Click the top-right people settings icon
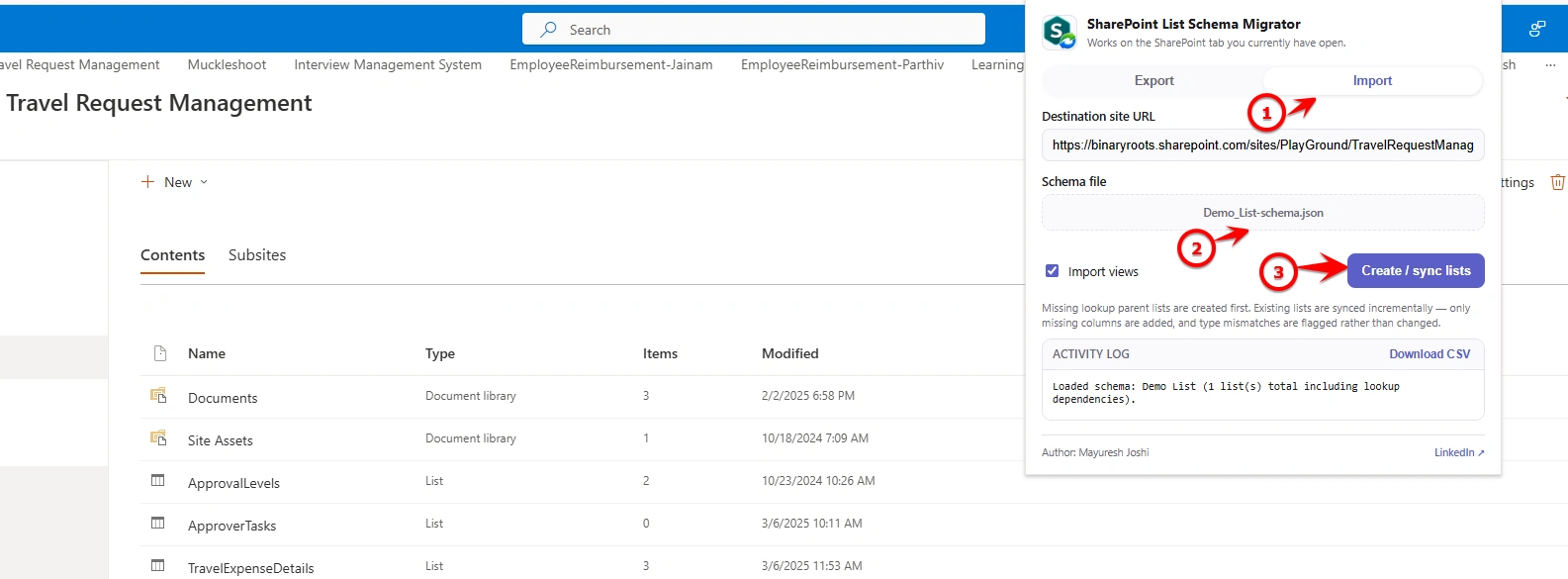 click(x=1537, y=29)
